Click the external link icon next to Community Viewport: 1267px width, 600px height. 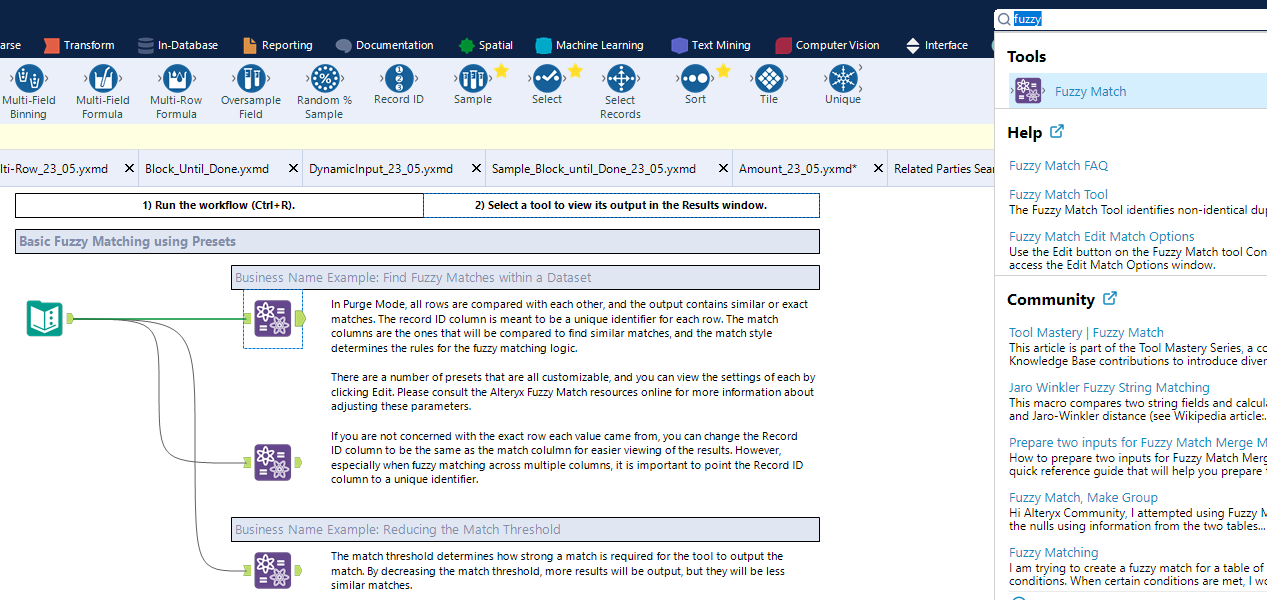1109,297
